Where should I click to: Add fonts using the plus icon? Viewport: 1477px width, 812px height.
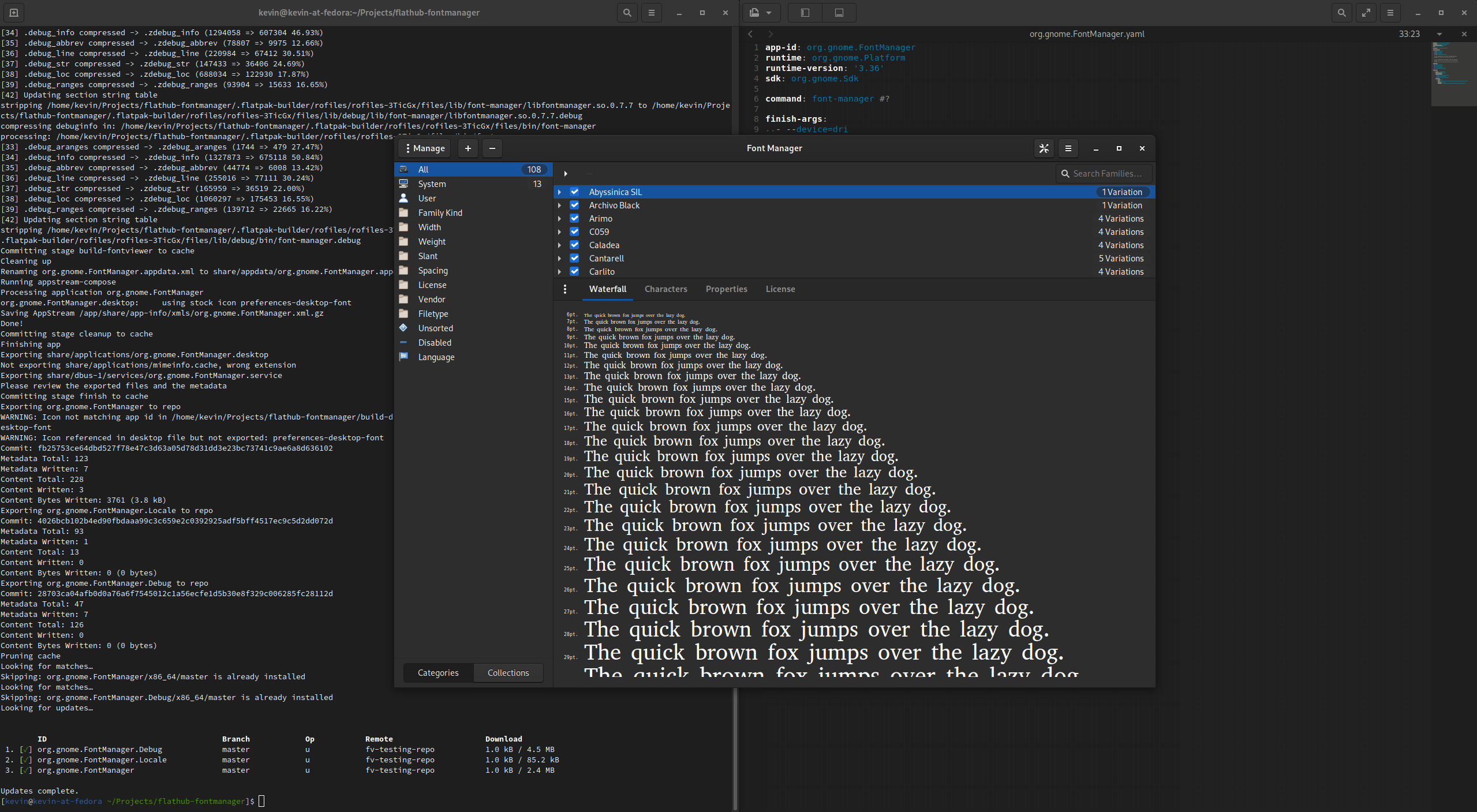coord(468,148)
